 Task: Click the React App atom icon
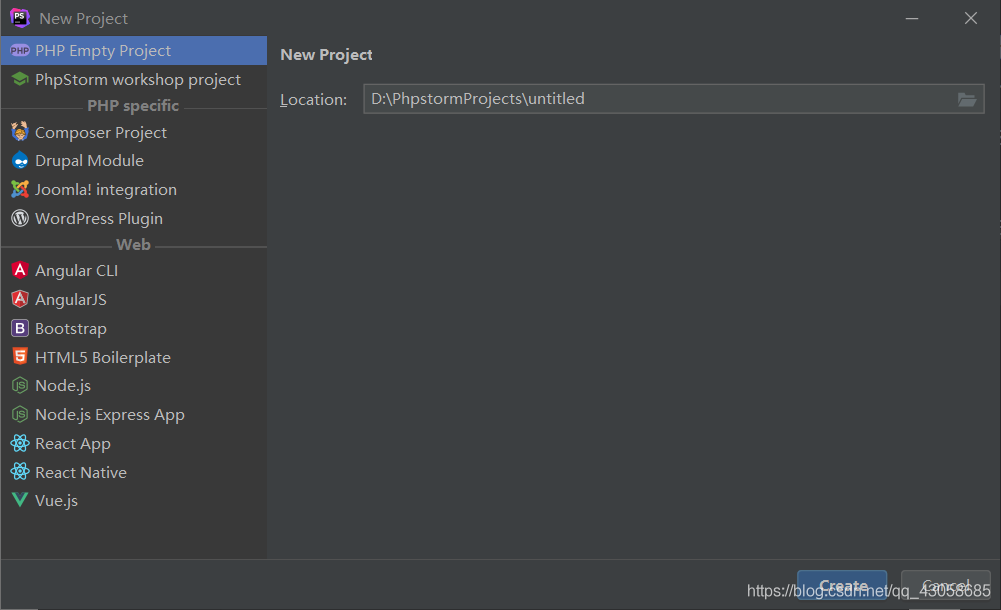tap(20, 443)
